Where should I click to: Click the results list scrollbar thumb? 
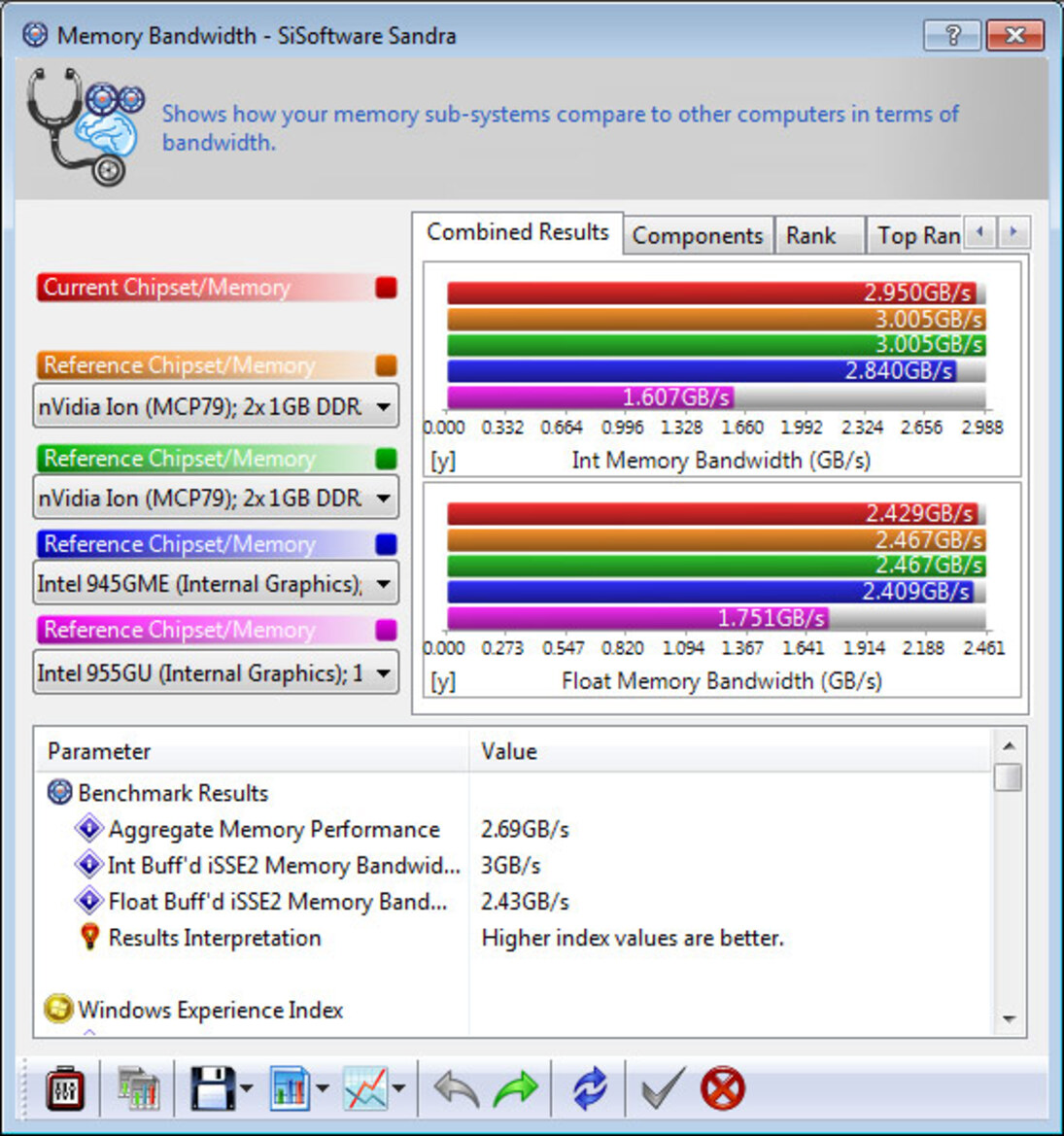[1009, 777]
